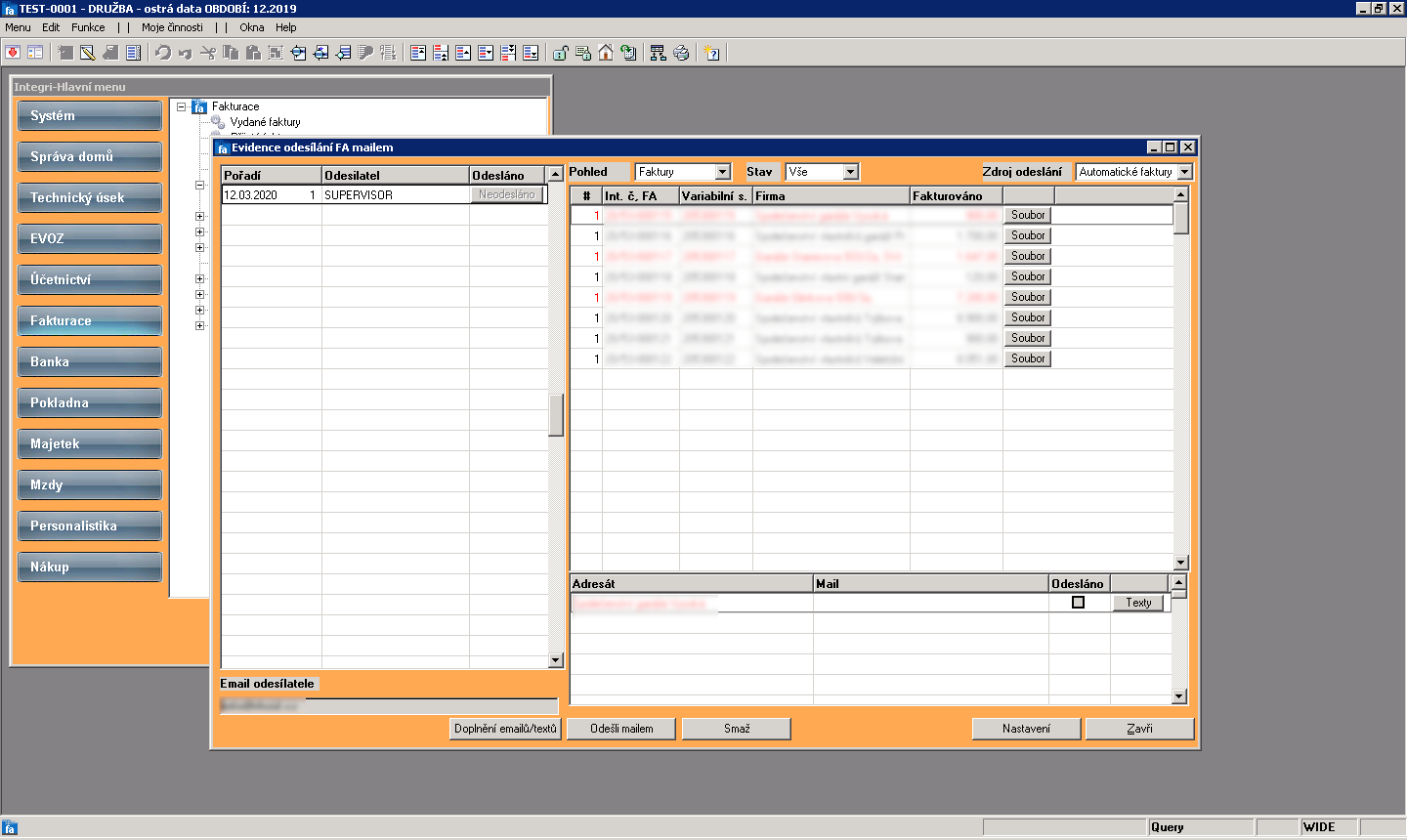
Task: Open the Help menu
Action: point(286,27)
